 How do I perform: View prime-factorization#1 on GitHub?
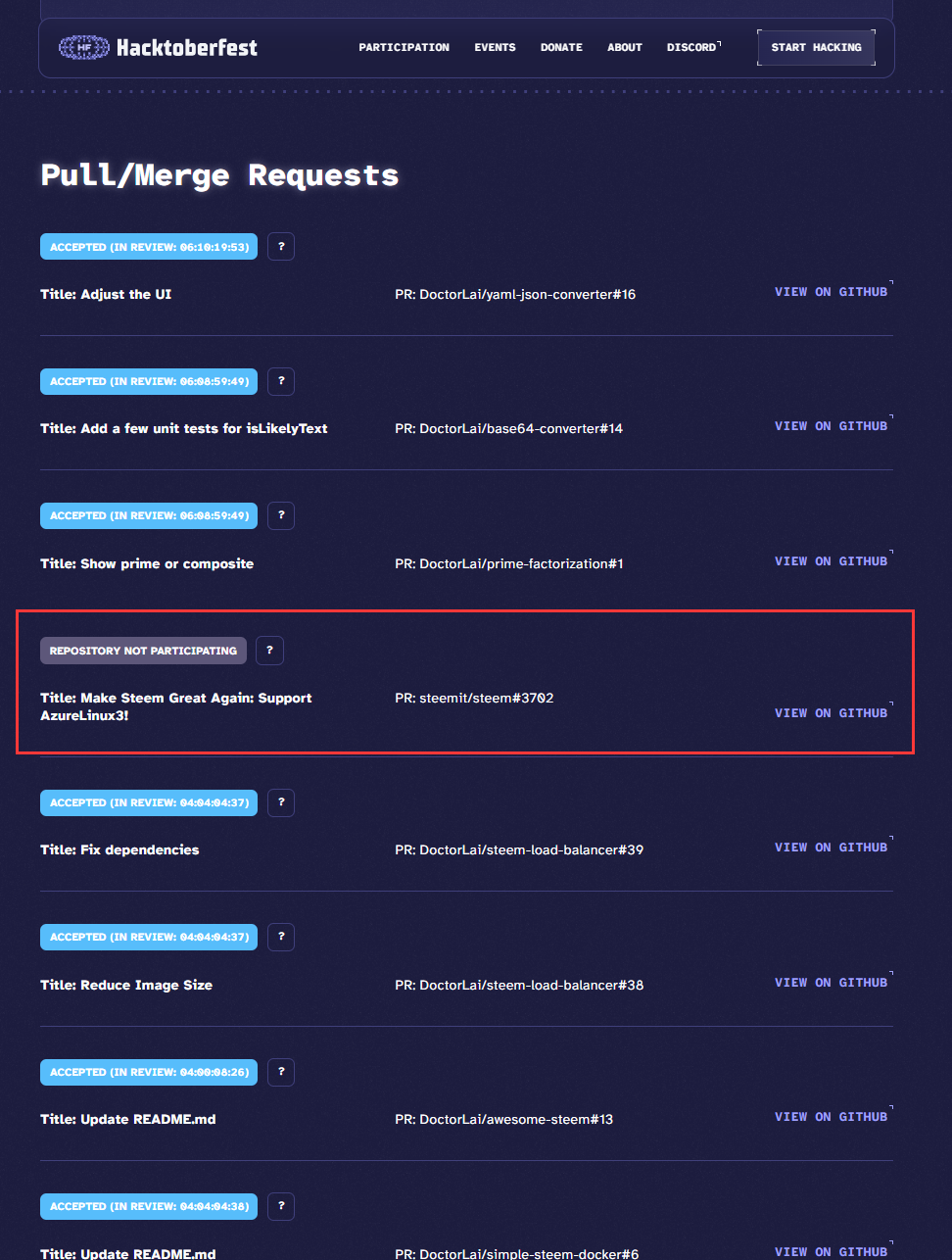832,561
